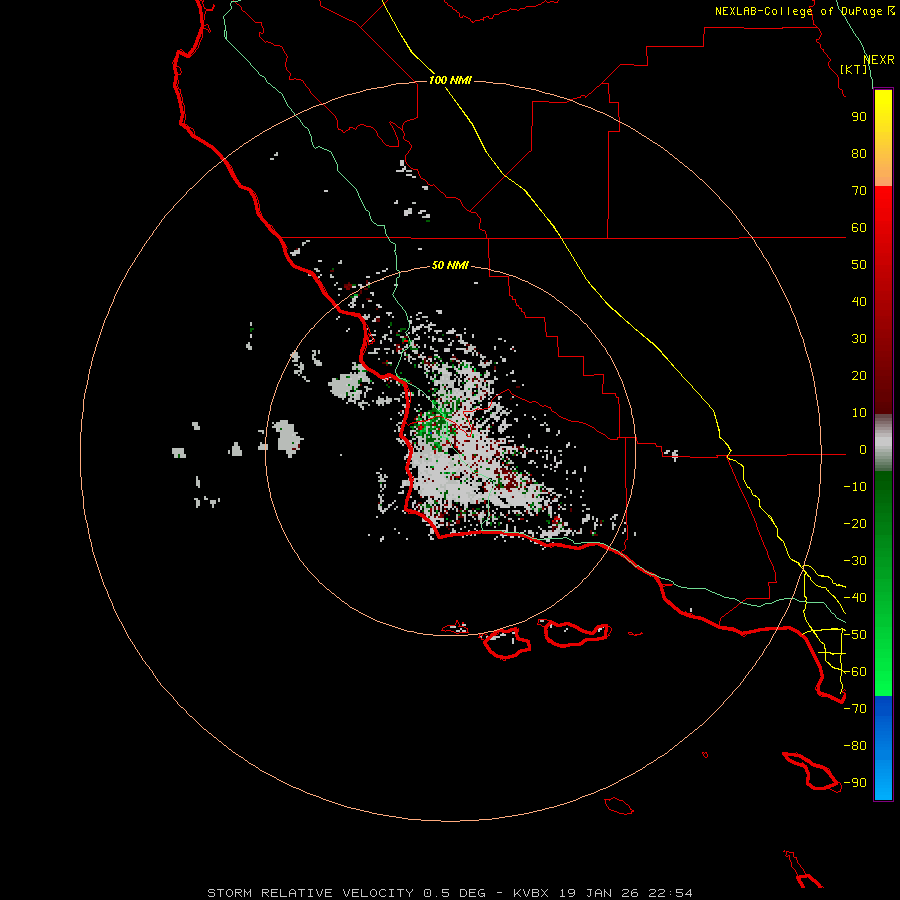Click the 'STORM RELATIVE VELOCITY' caption text
Image resolution: width=900 pixels, height=900 pixels.
(310, 893)
